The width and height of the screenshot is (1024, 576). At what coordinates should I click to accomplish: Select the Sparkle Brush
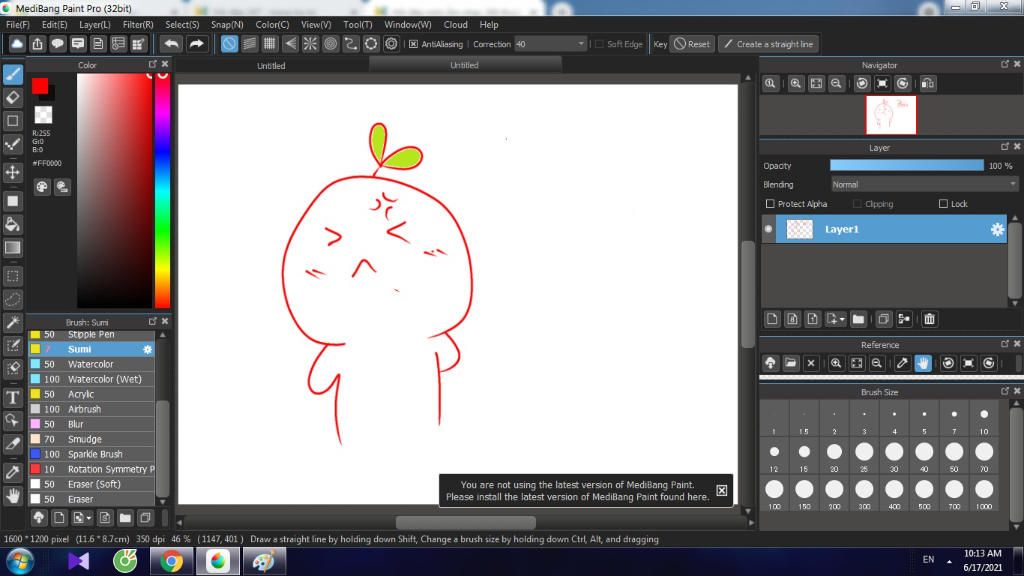(x=91, y=454)
